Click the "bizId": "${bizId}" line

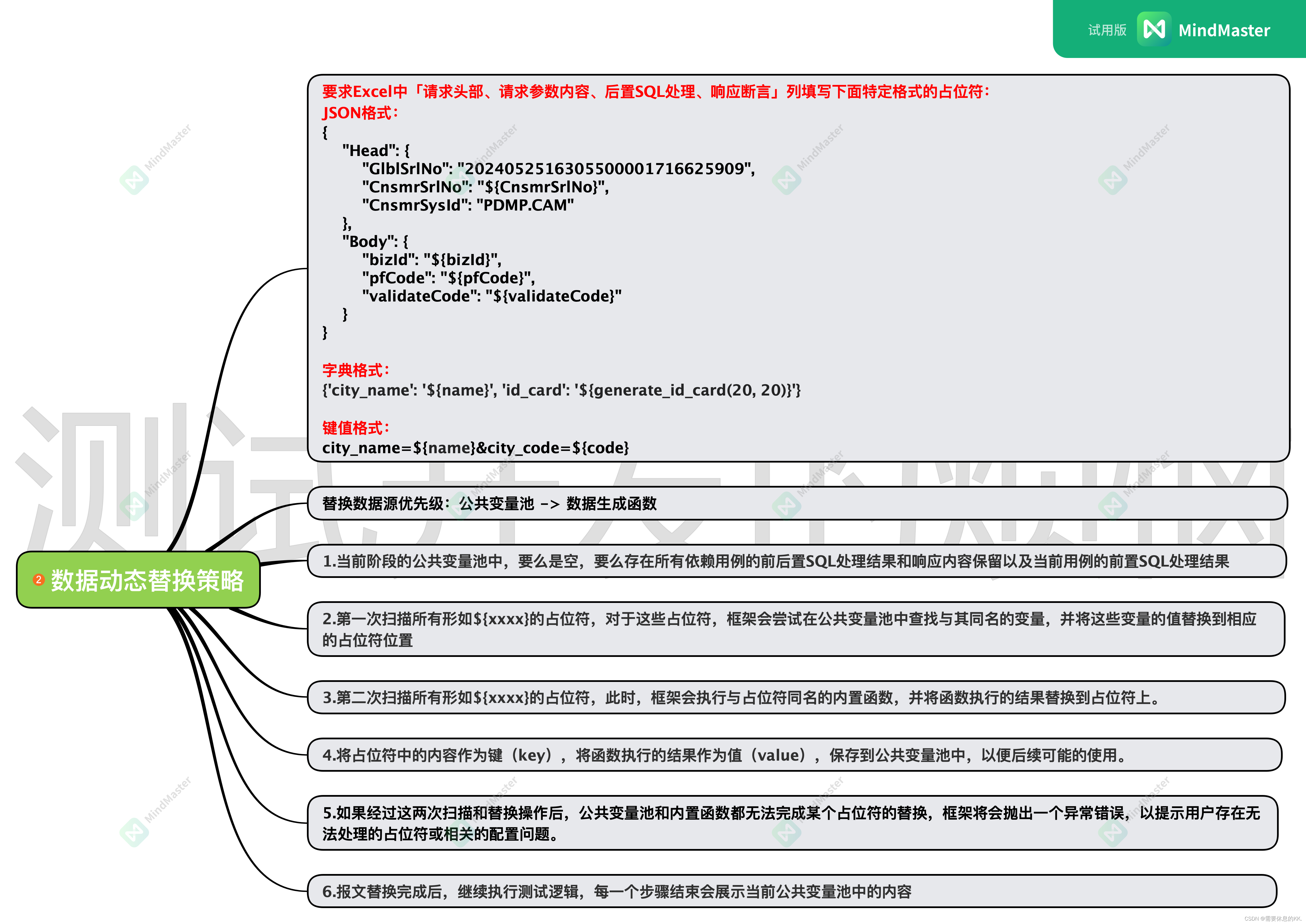432,259
